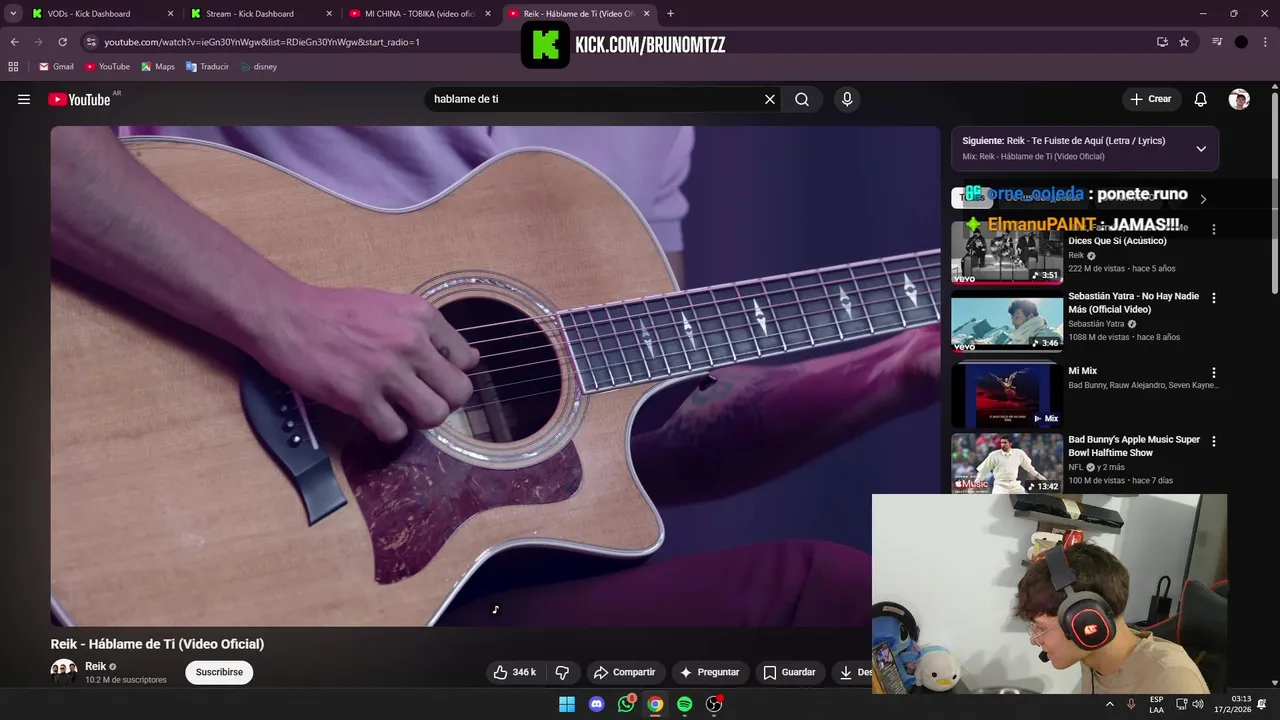
Task: Open YouTube notifications bell
Action: [x=1201, y=99]
